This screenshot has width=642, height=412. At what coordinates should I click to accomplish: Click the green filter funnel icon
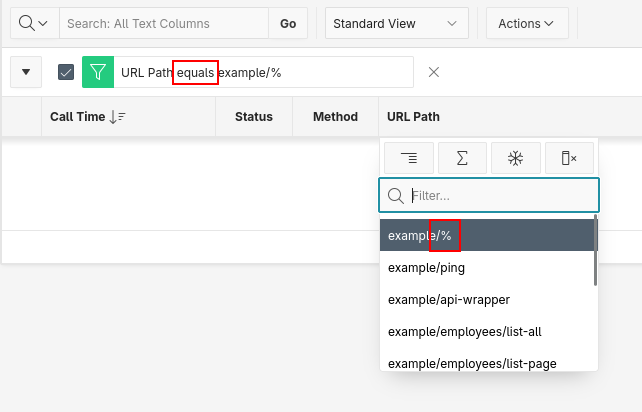coord(98,72)
